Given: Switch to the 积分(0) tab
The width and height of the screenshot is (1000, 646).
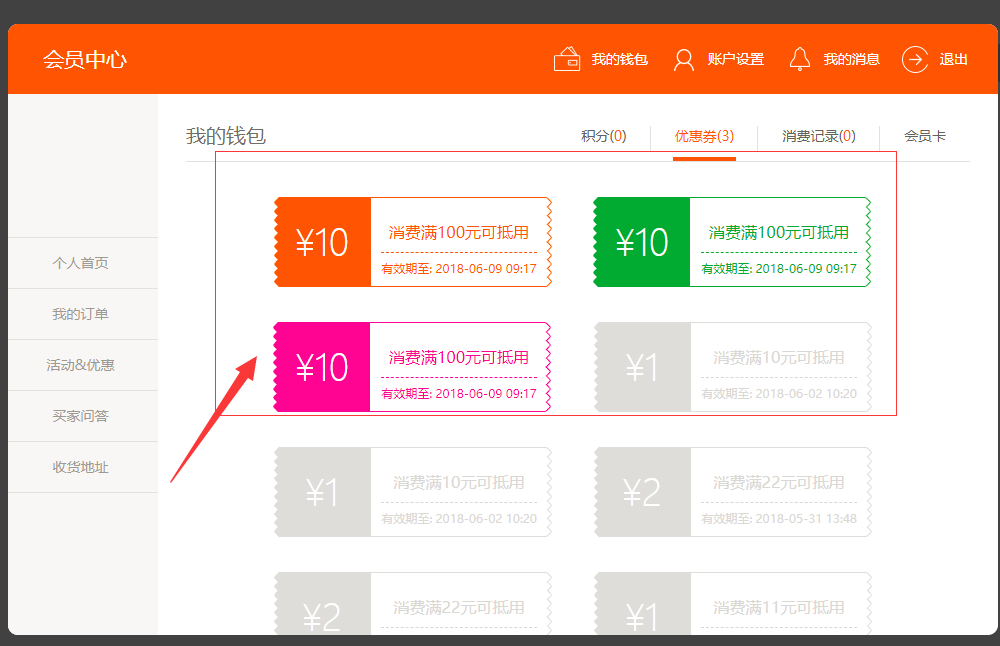Looking at the screenshot, I should point(604,136).
